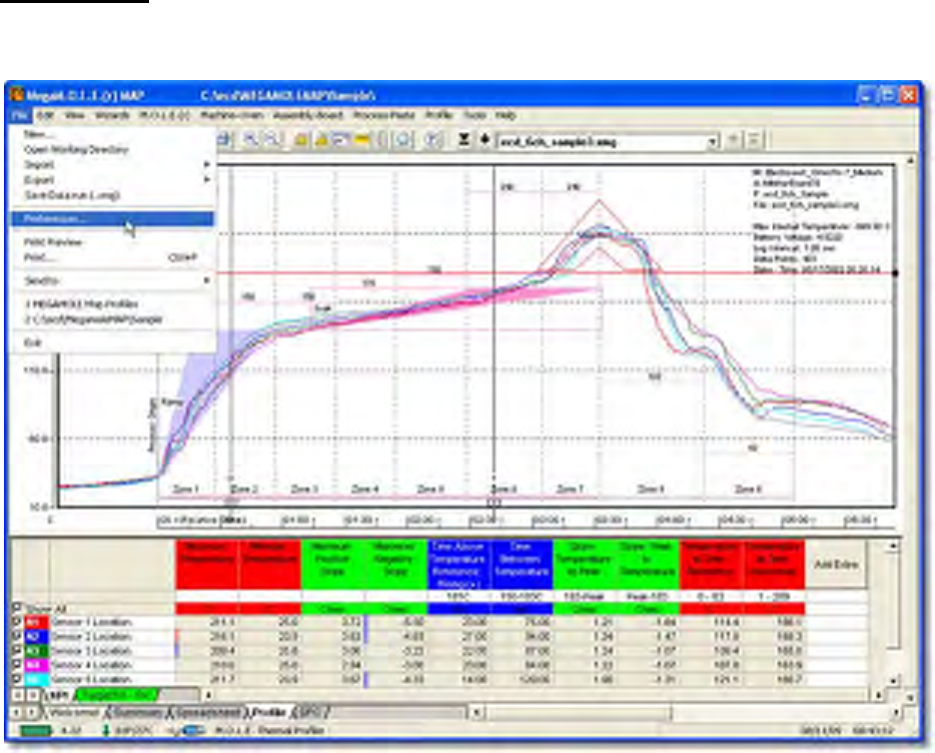Select Preferences in the File menu

[x=112, y=219]
